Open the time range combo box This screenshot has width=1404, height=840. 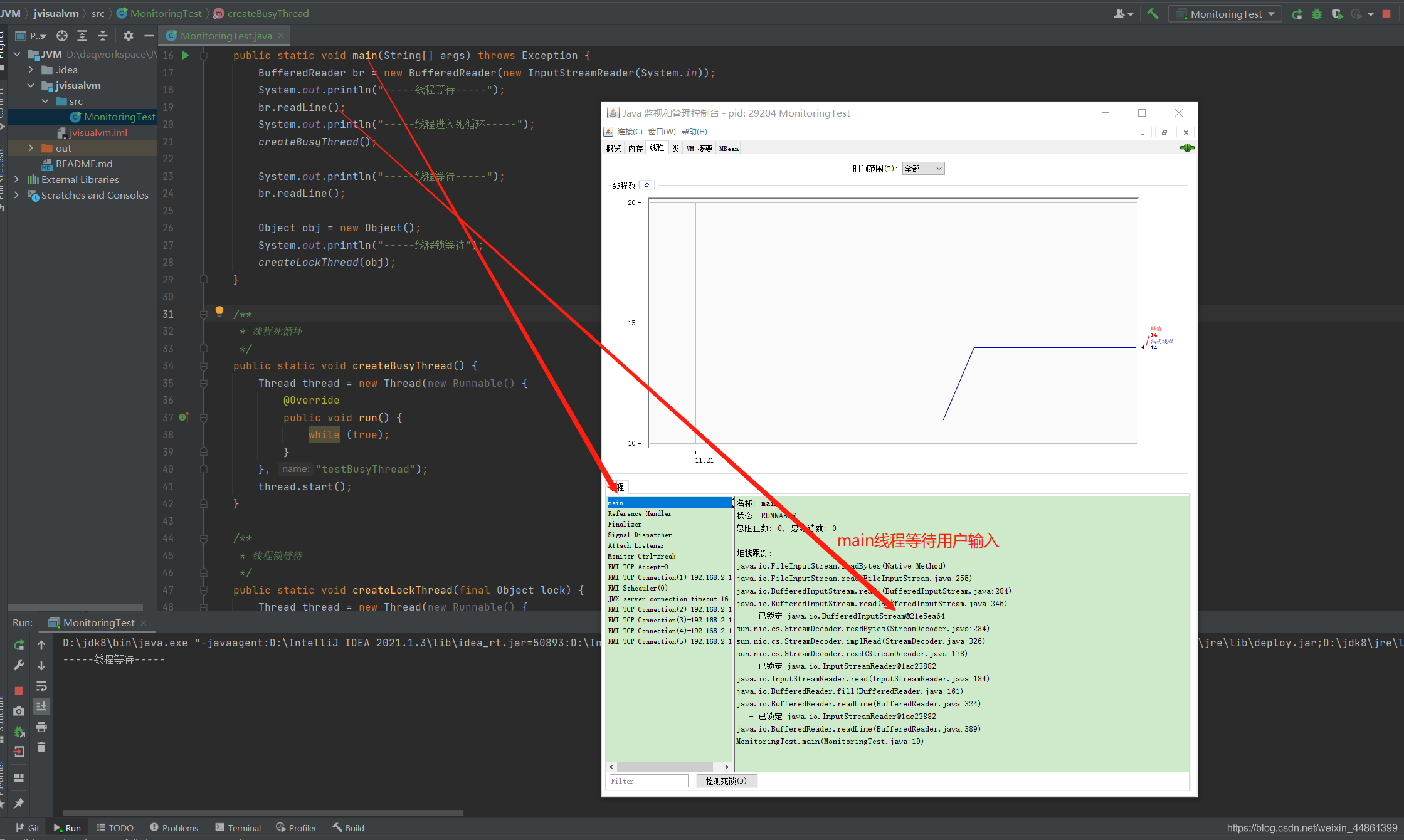[923, 169]
